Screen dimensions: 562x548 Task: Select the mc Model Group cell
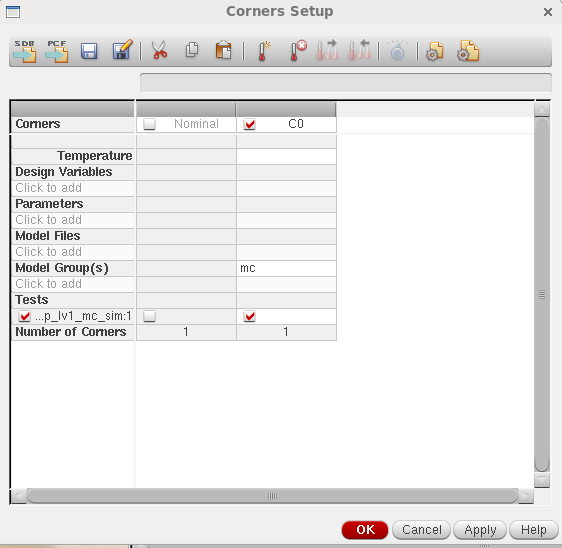(x=286, y=268)
